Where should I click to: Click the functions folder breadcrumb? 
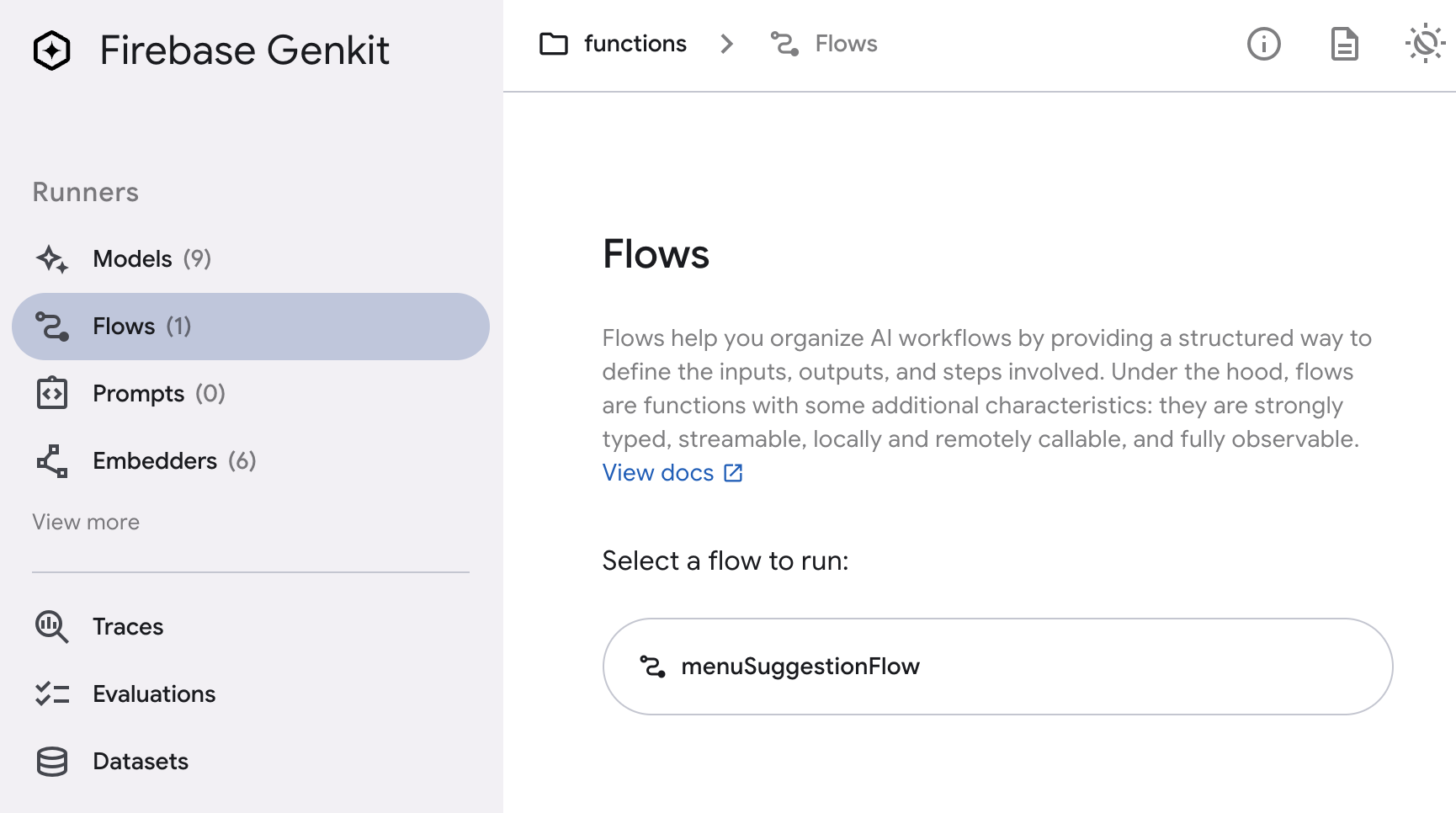614,44
